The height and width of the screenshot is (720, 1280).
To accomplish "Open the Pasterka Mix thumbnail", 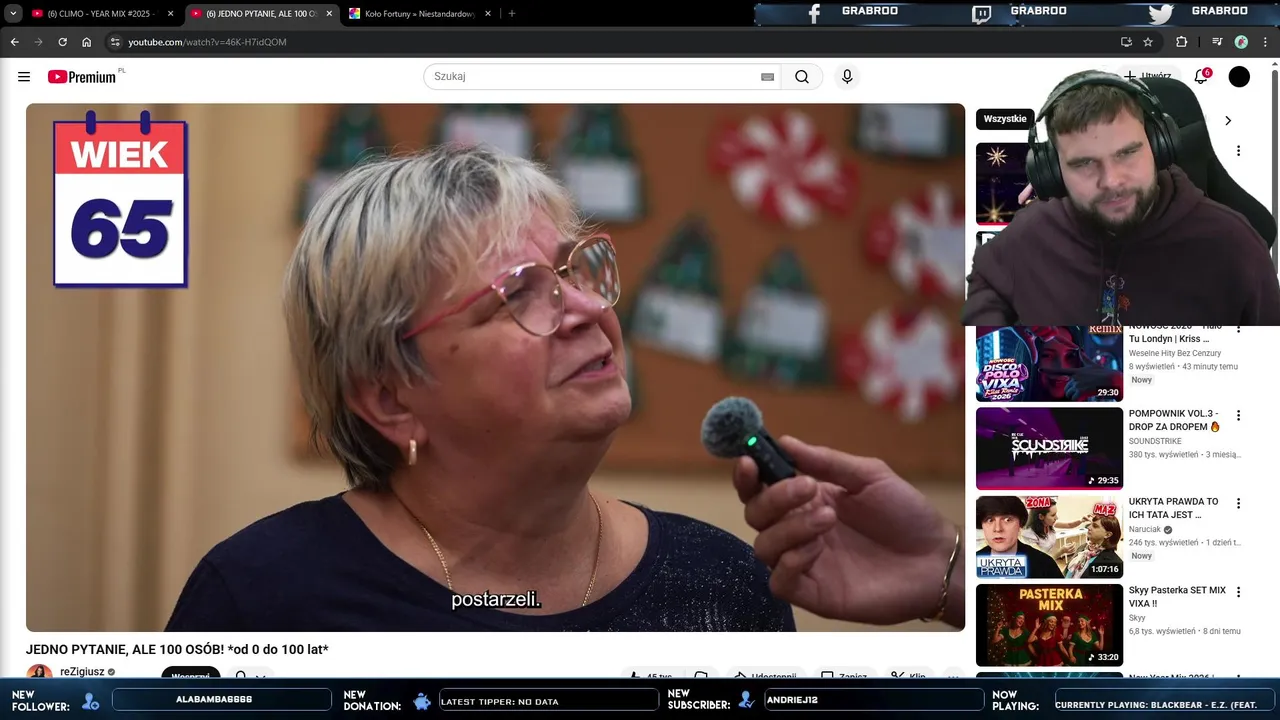I will pyautogui.click(x=1049, y=625).
